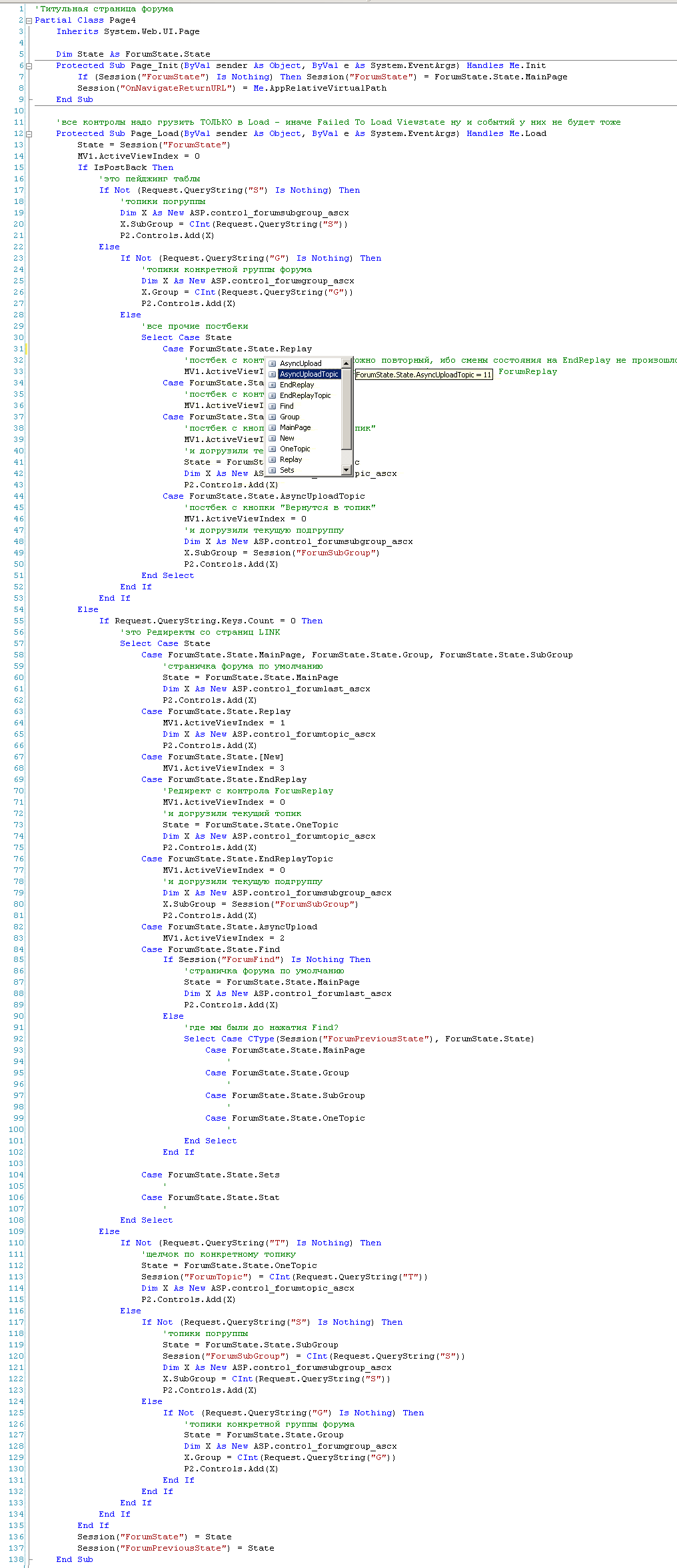
Task: Click 'MV1.ActiveViewIndex = 3' statement
Action: (224, 768)
